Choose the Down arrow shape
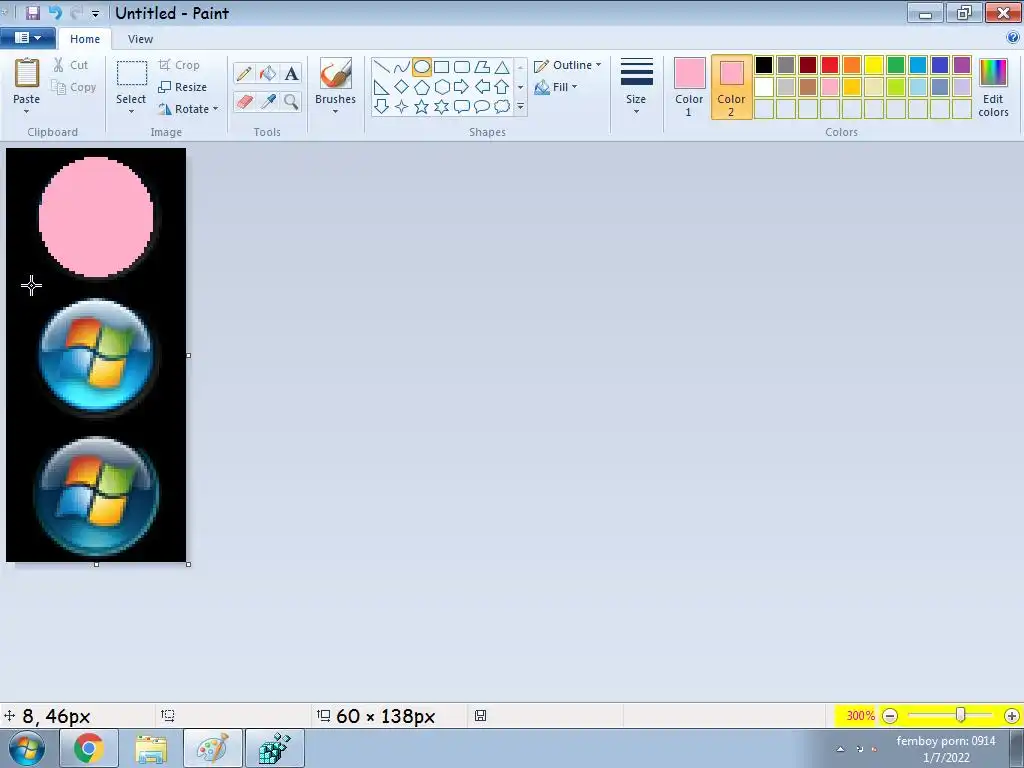This screenshot has width=1024, height=768. tap(381, 106)
